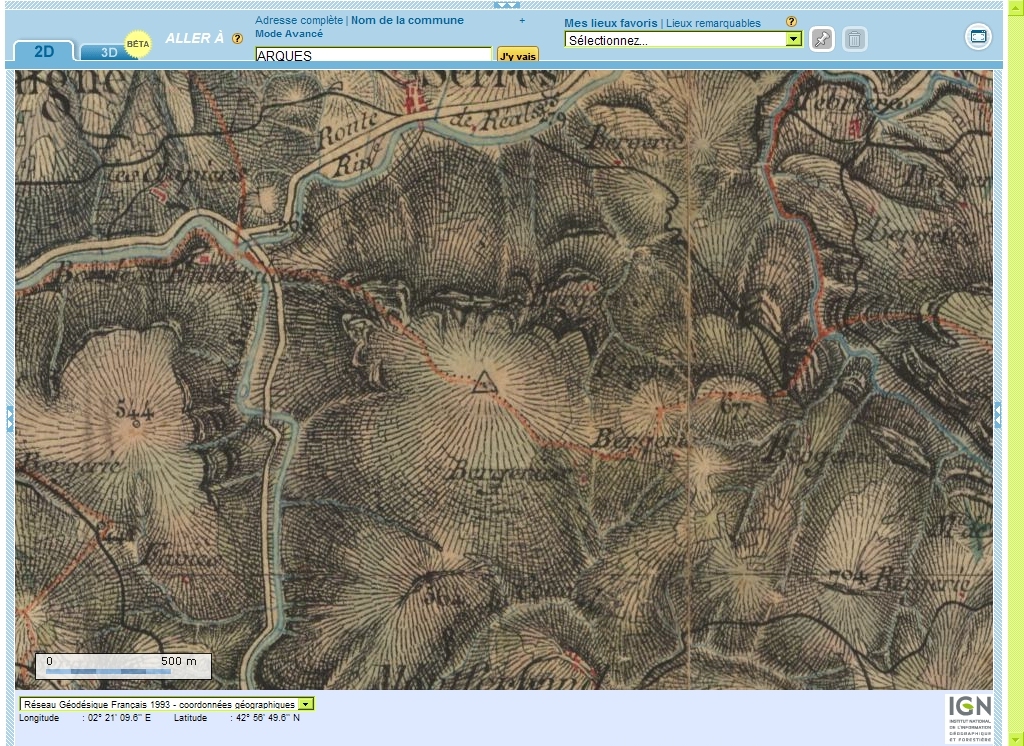
Task: Open help icon next to ALLER À
Action: click(x=238, y=39)
